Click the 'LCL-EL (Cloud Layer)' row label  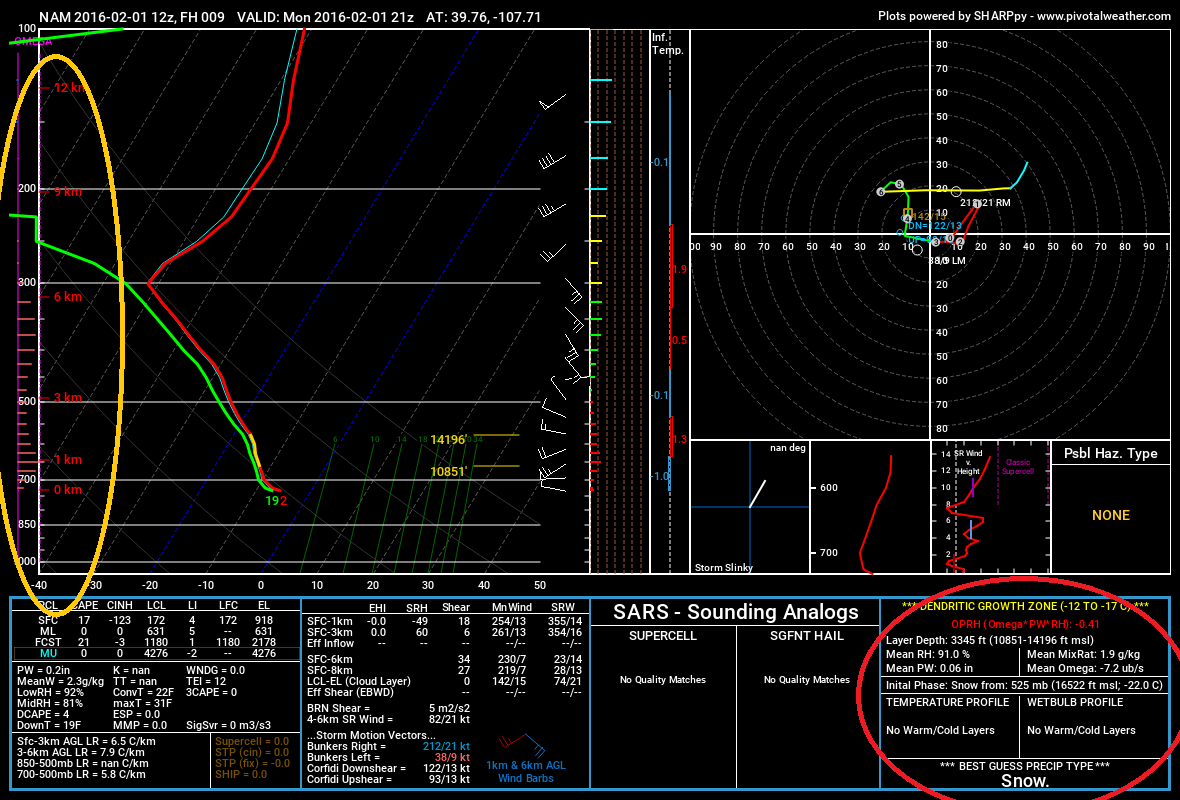click(359, 681)
